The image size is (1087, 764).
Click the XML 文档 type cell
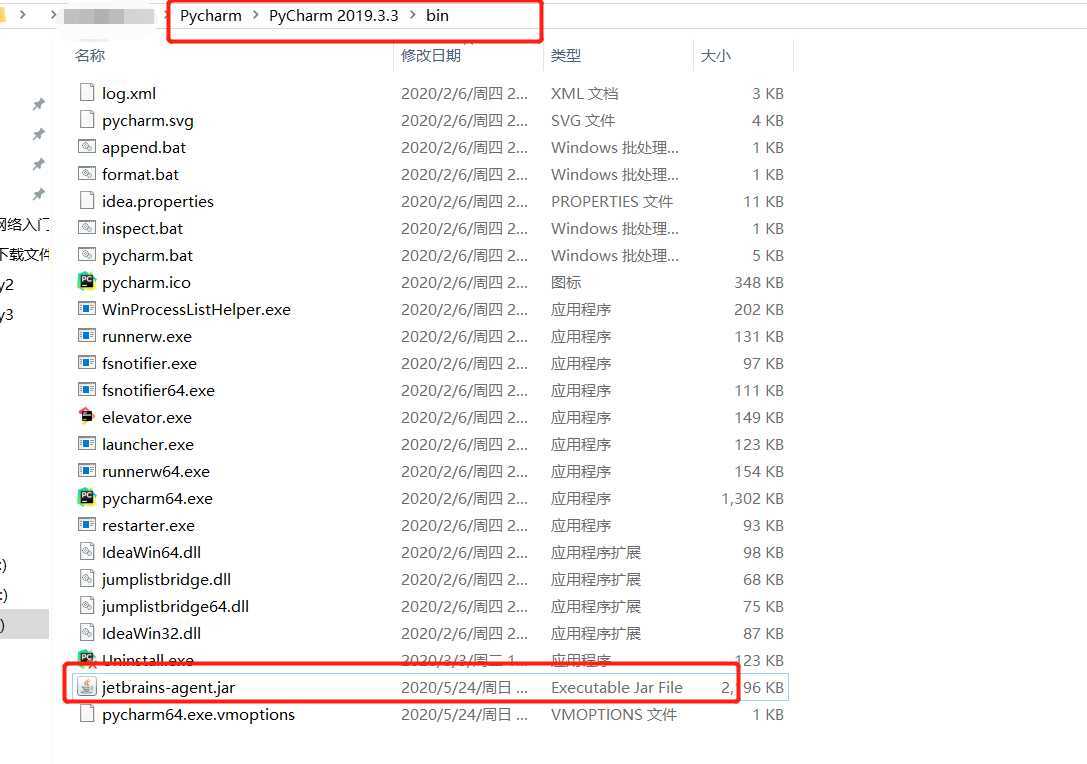(x=584, y=93)
